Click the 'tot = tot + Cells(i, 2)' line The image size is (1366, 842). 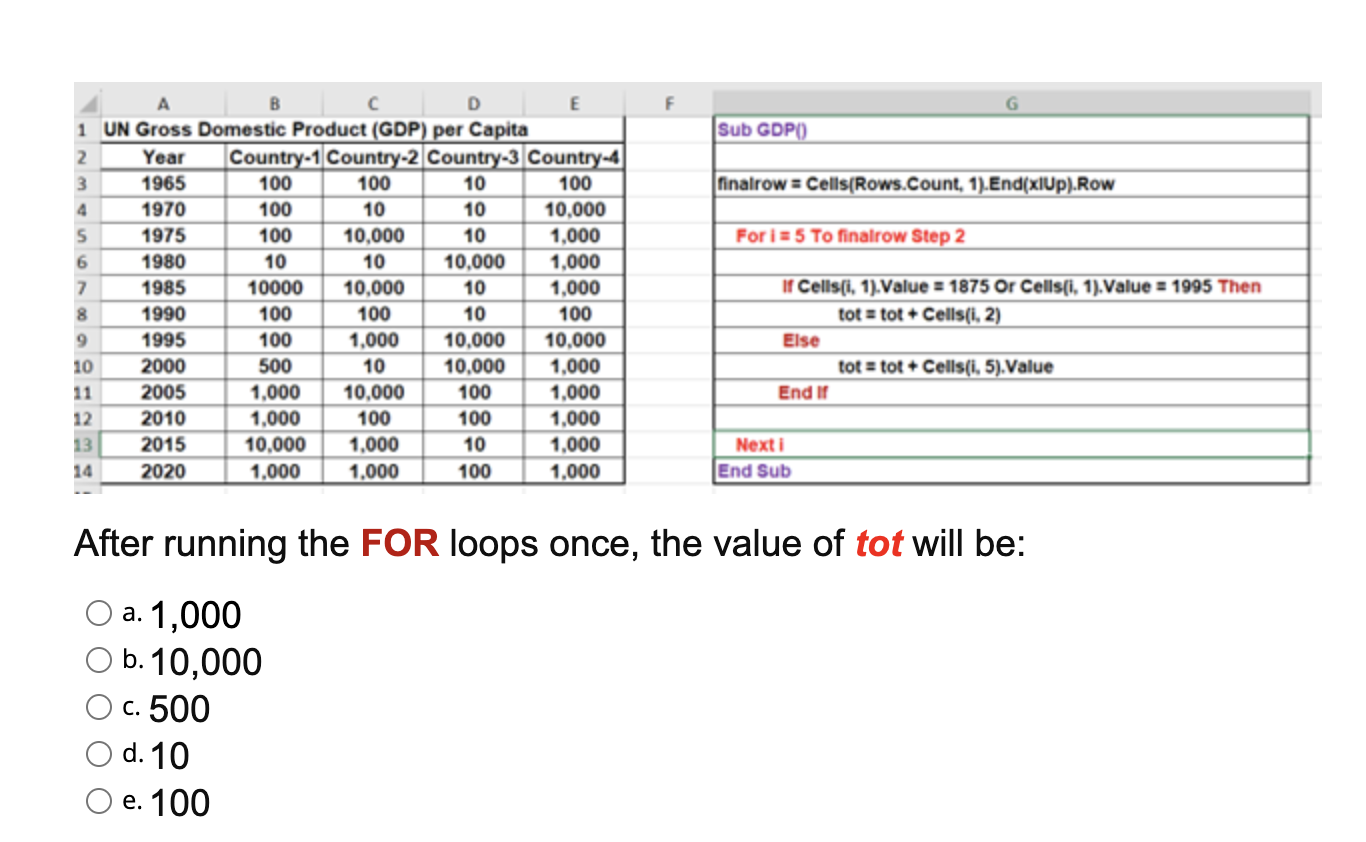(1011, 314)
